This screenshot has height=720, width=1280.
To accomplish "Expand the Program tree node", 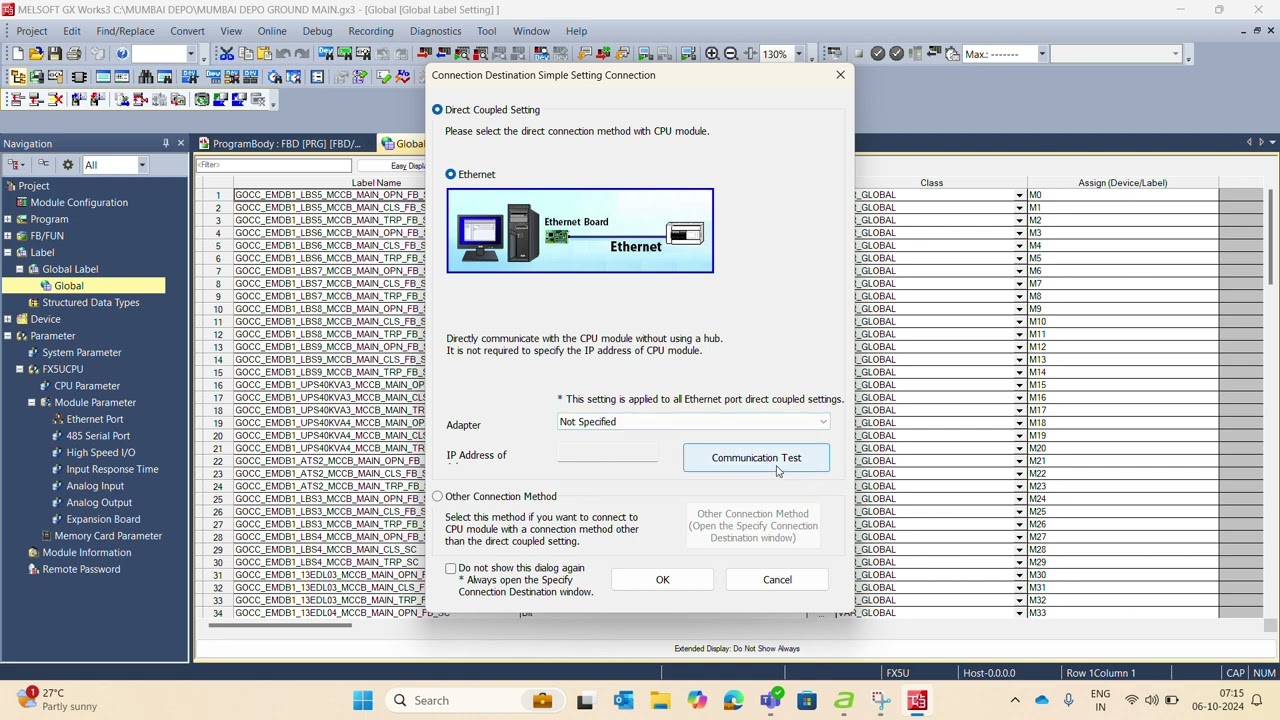I will coord(7,219).
